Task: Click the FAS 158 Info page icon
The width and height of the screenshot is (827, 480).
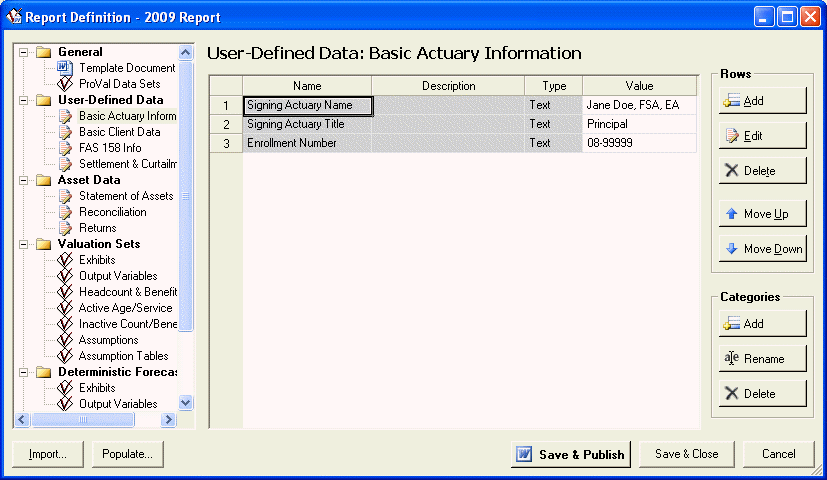Action: tap(65, 148)
